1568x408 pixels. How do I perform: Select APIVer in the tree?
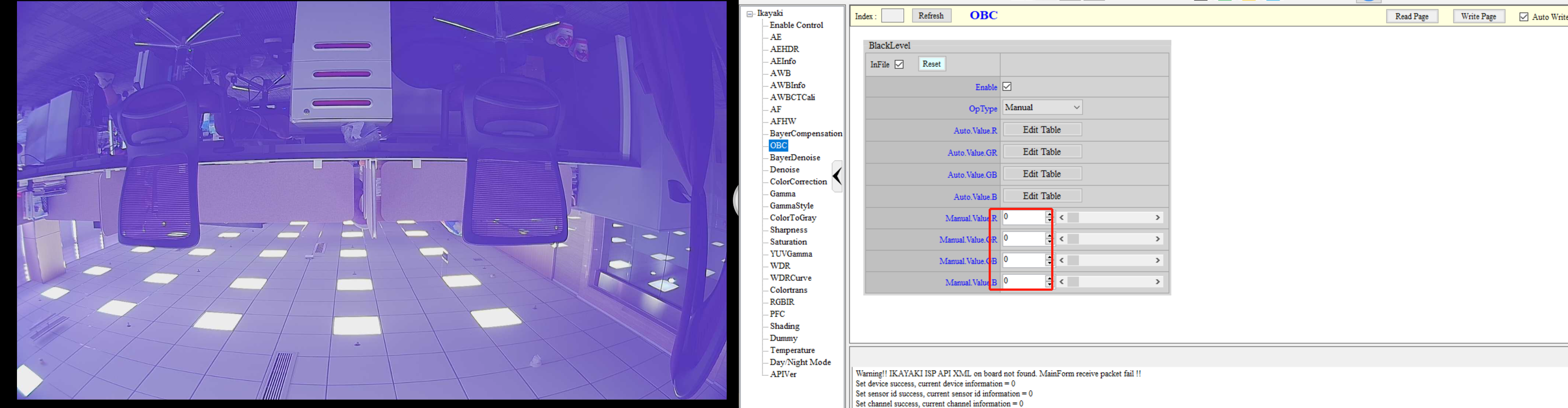pos(783,375)
